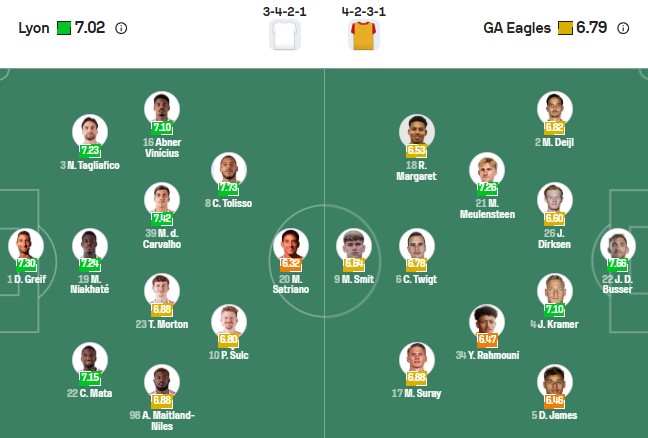The image size is (648, 438).
Task: Select goalkeeper J. D. Busser's avatar
Action: [x=618, y=246]
